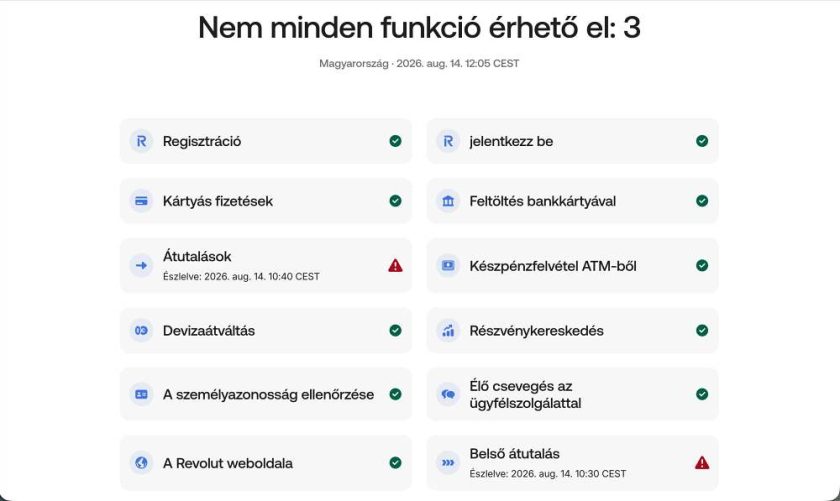Click the Magyarország date and time line
The image size is (840, 501).
click(x=419, y=63)
